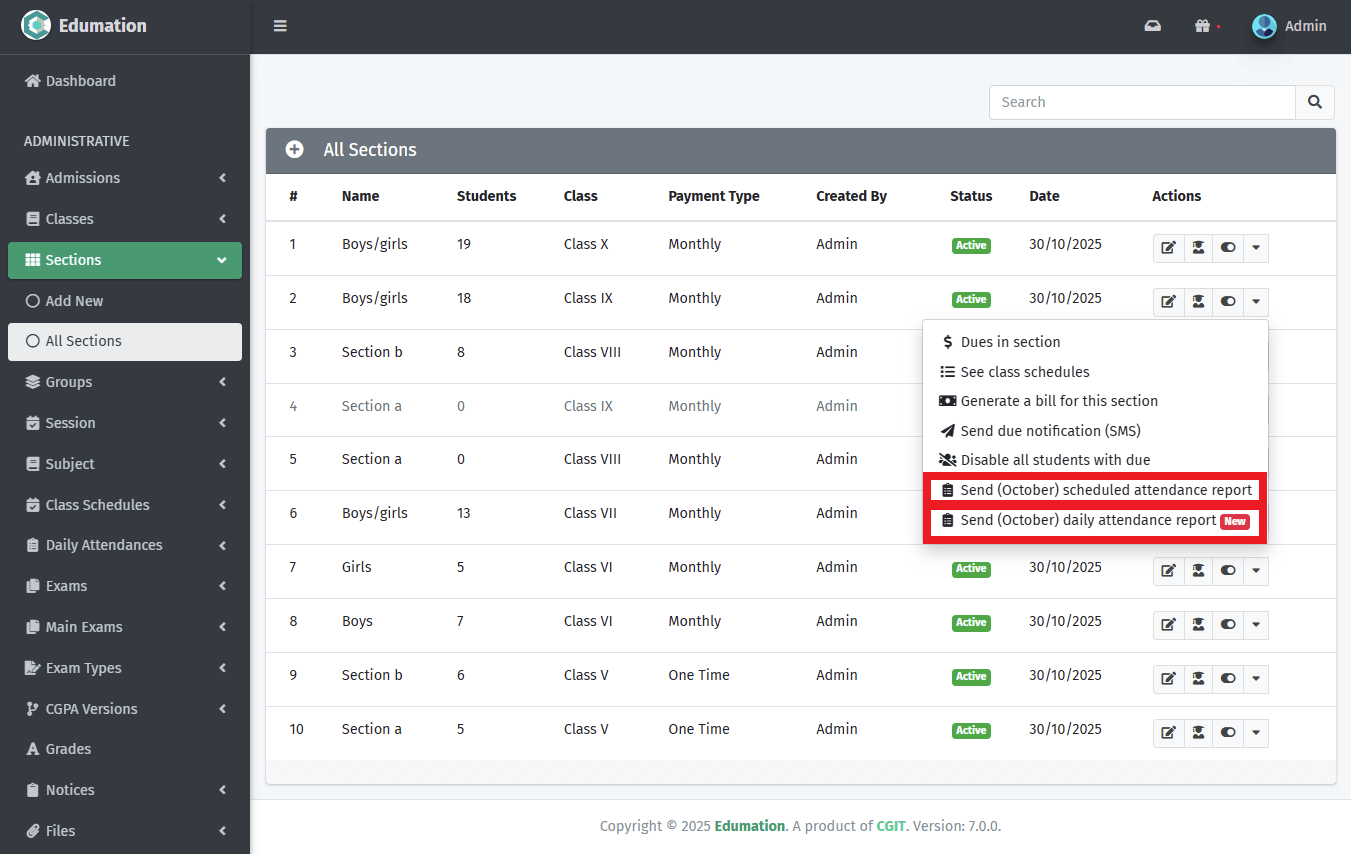Open the inbox tray icon in header
This screenshot has width=1351, height=854.
point(1153,26)
